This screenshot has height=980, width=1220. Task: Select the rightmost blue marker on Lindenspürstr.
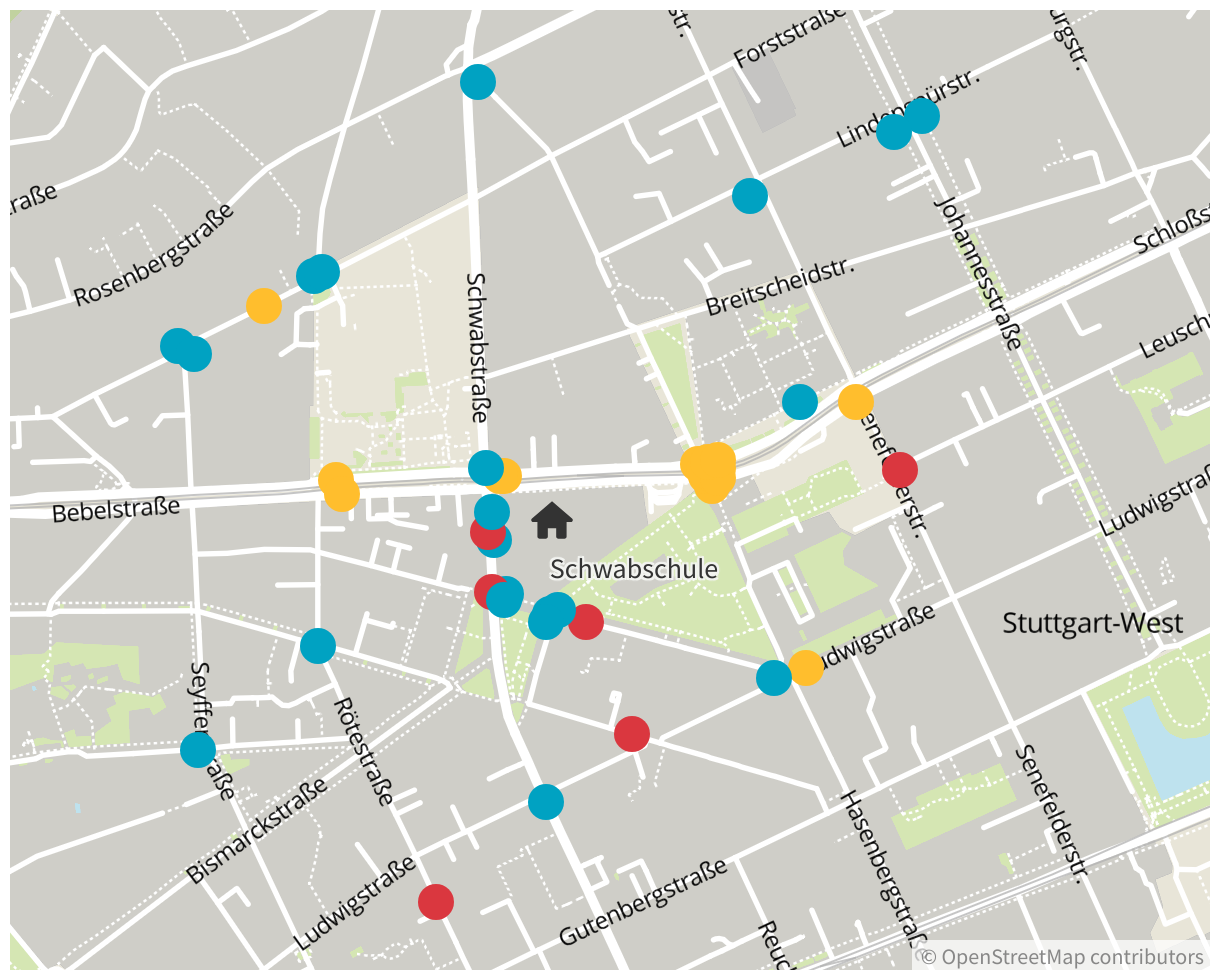921,115
